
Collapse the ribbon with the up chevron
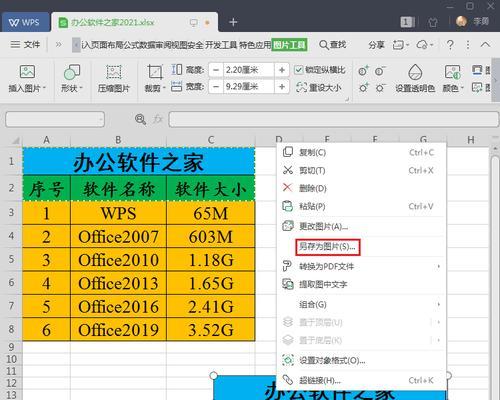point(485,44)
